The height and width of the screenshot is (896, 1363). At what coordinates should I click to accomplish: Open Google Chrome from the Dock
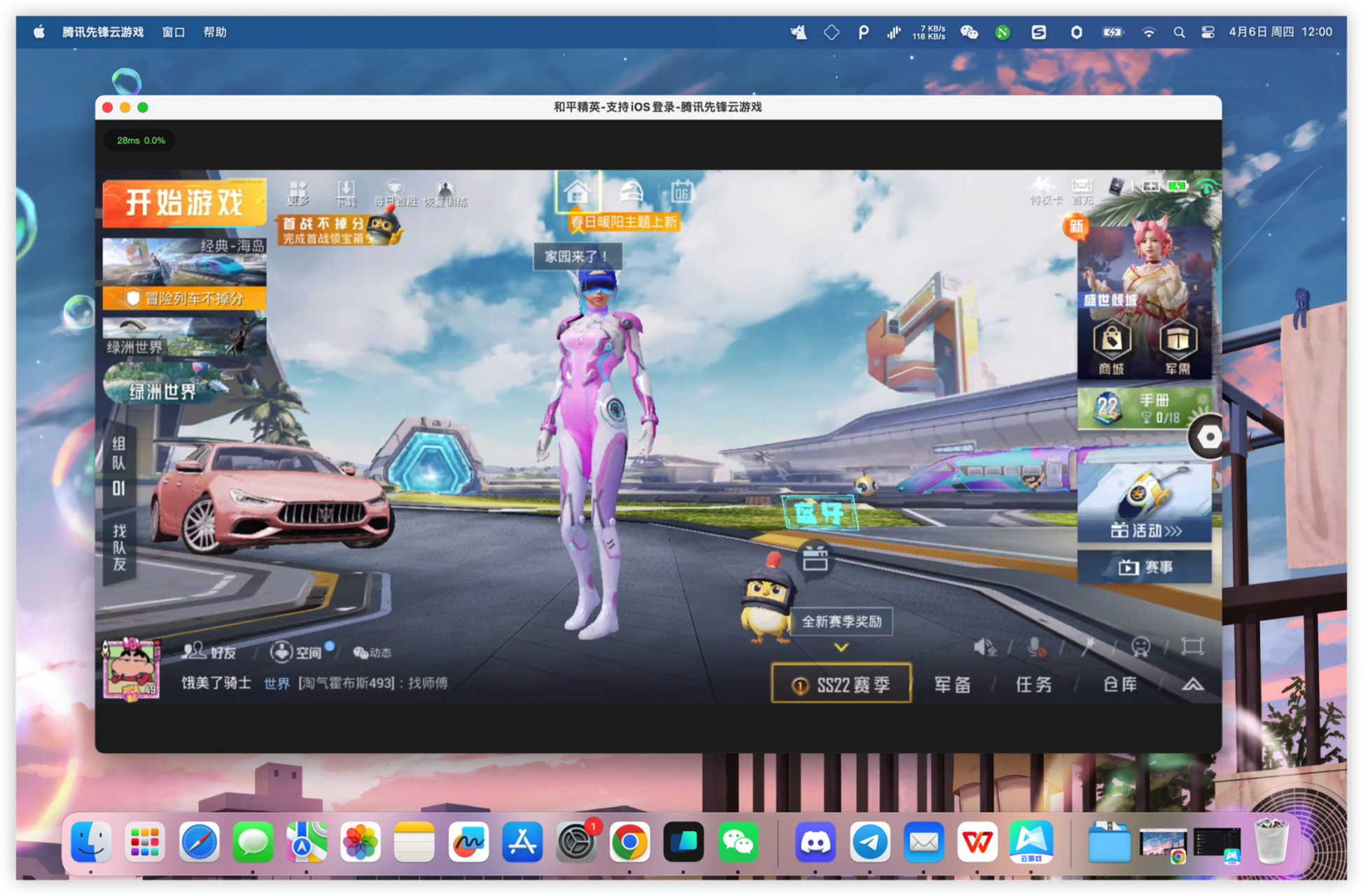click(x=629, y=842)
